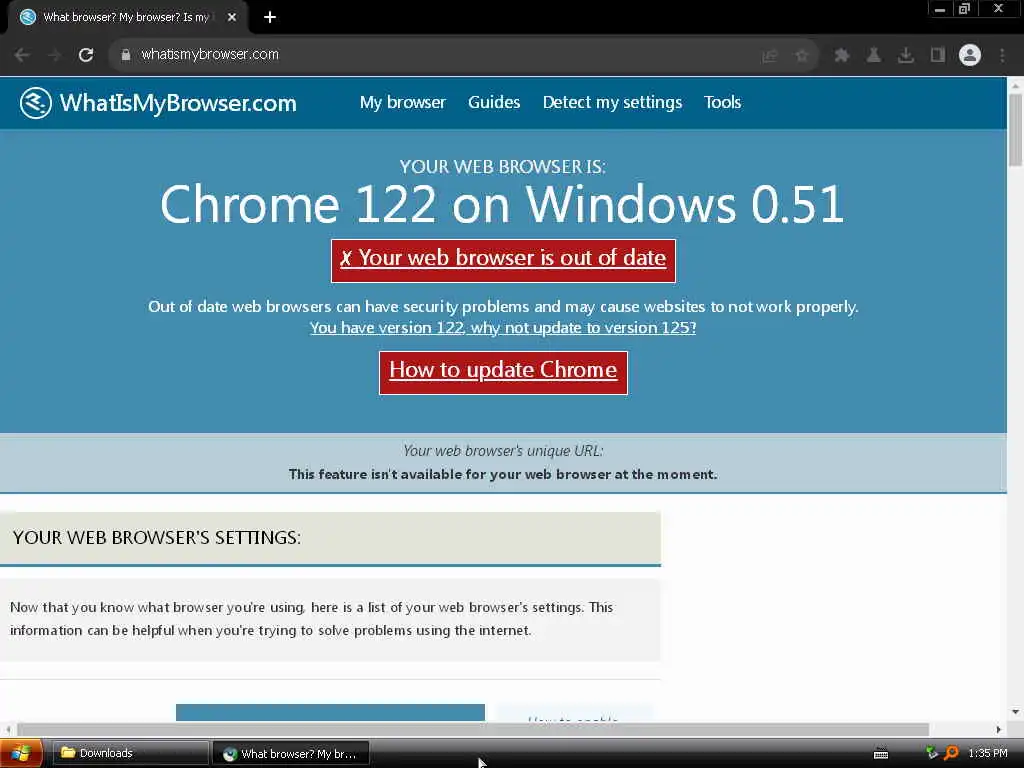This screenshot has height=768, width=1024.
Task: Open the Windows Start button
Action: [x=21, y=754]
